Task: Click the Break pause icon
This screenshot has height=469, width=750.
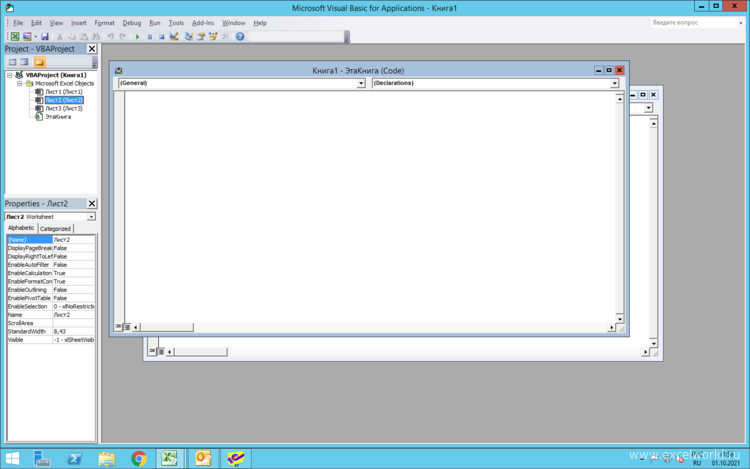Action: click(150, 36)
